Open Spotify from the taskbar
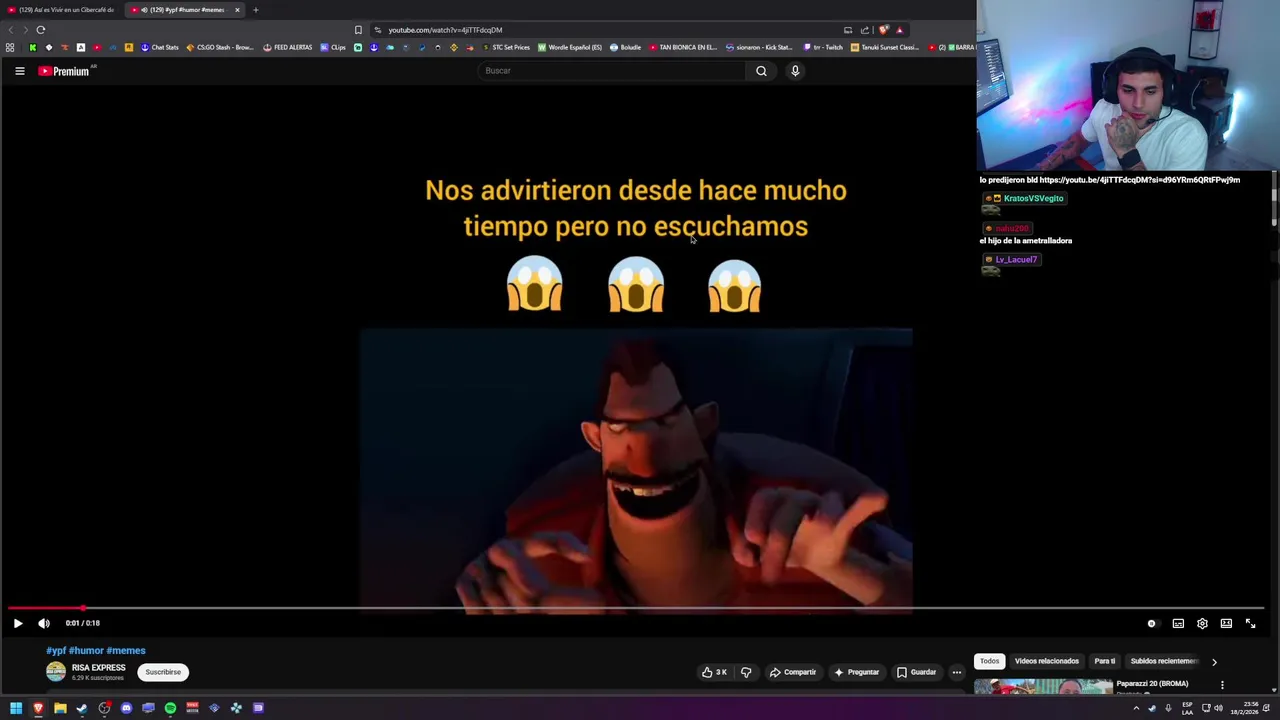The width and height of the screenshot is (1280, 720). (170, 708)
